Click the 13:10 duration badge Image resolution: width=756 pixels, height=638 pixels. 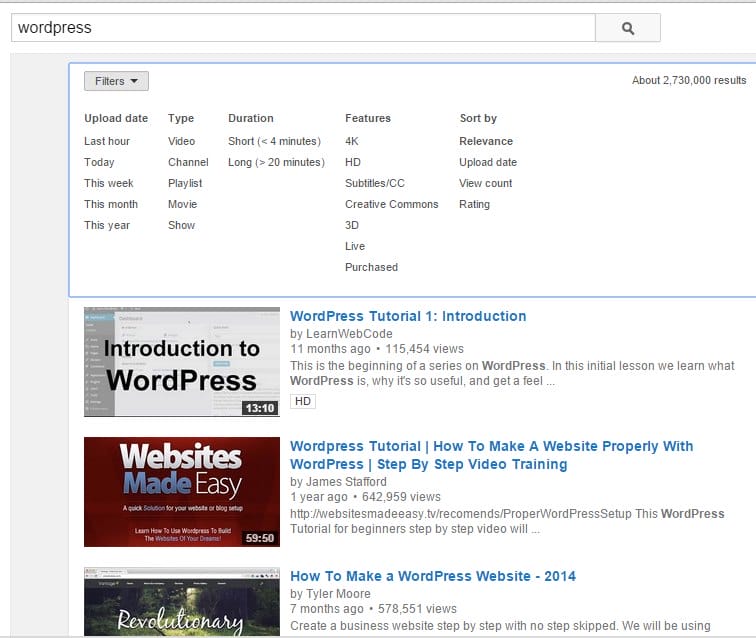click(260, 408)
